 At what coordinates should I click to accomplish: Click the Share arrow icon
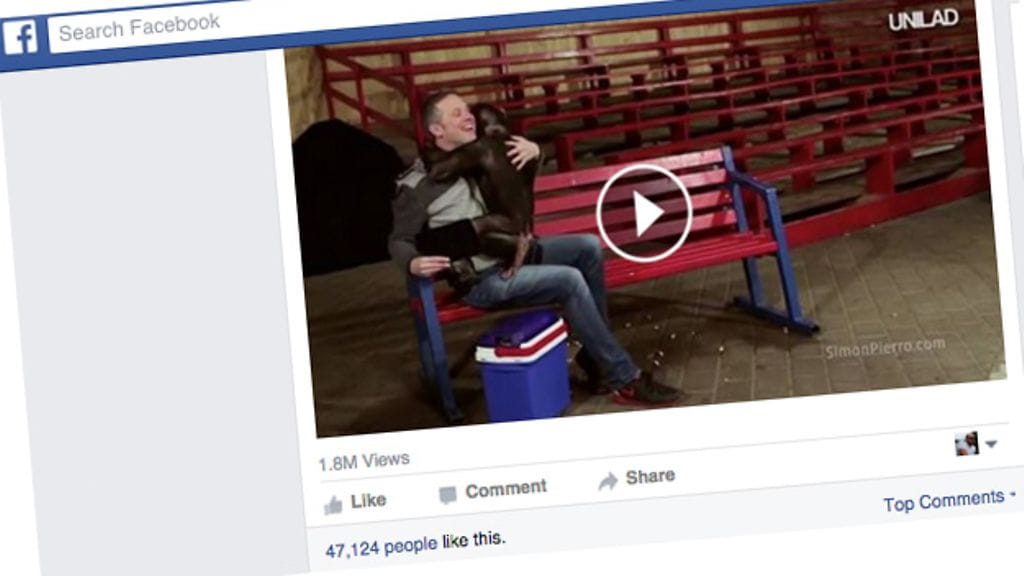coord(607,481)
